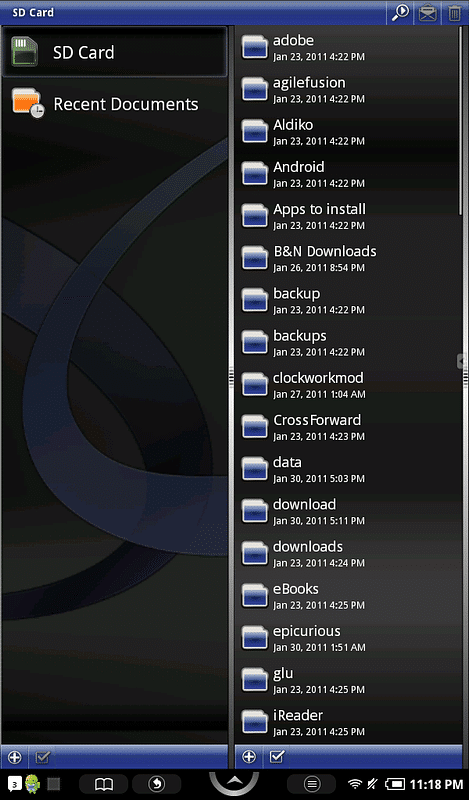Click the Wi-Fi signal status icon
Screen dimensions: 469x800
coord(355,784)
